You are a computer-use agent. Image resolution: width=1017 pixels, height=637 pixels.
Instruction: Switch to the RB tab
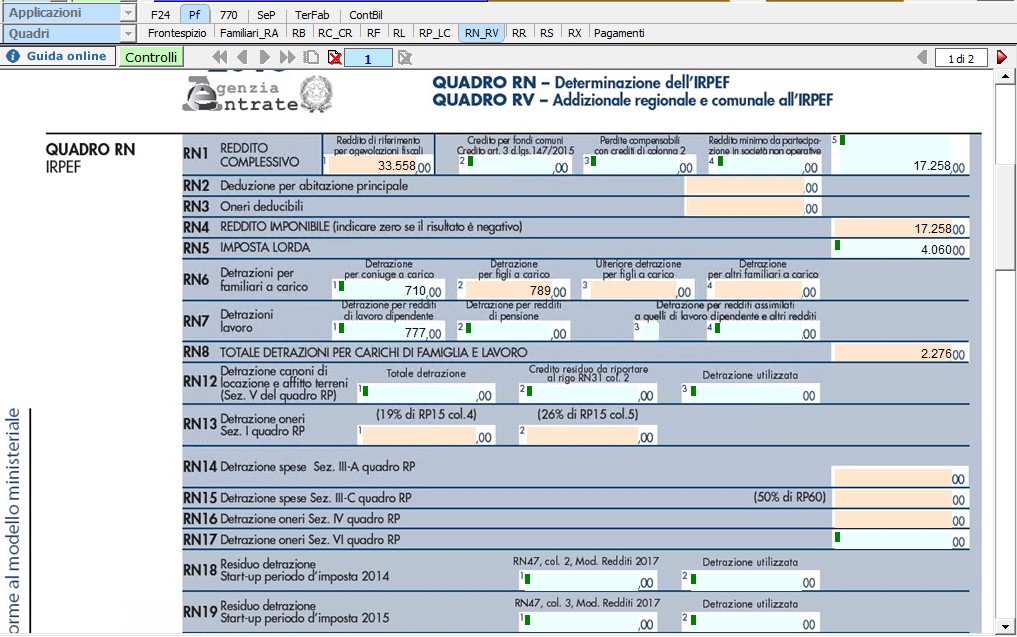click(298, 33)
